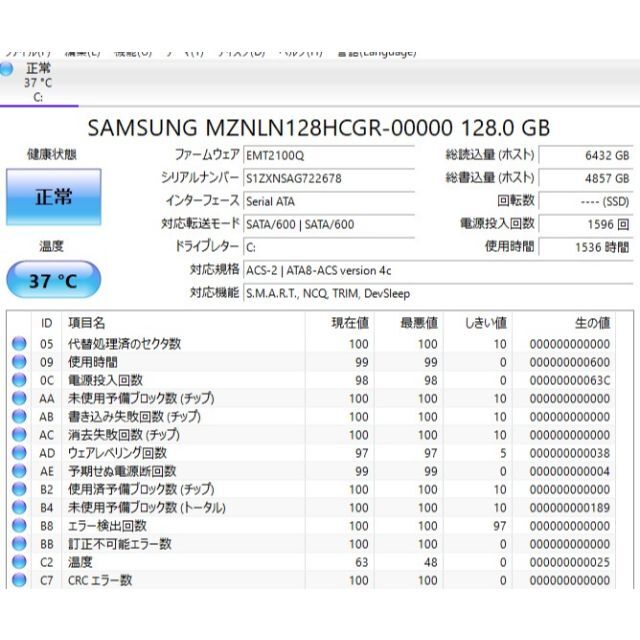Click status orb for CRC エラー数 row C7

coord(19,580)
